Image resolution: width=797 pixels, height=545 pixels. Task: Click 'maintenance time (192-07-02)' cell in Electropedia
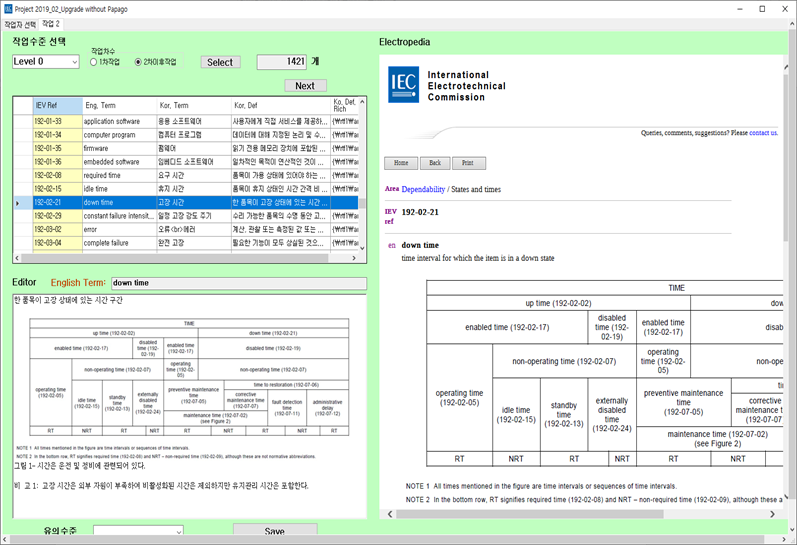coord(717,439)
